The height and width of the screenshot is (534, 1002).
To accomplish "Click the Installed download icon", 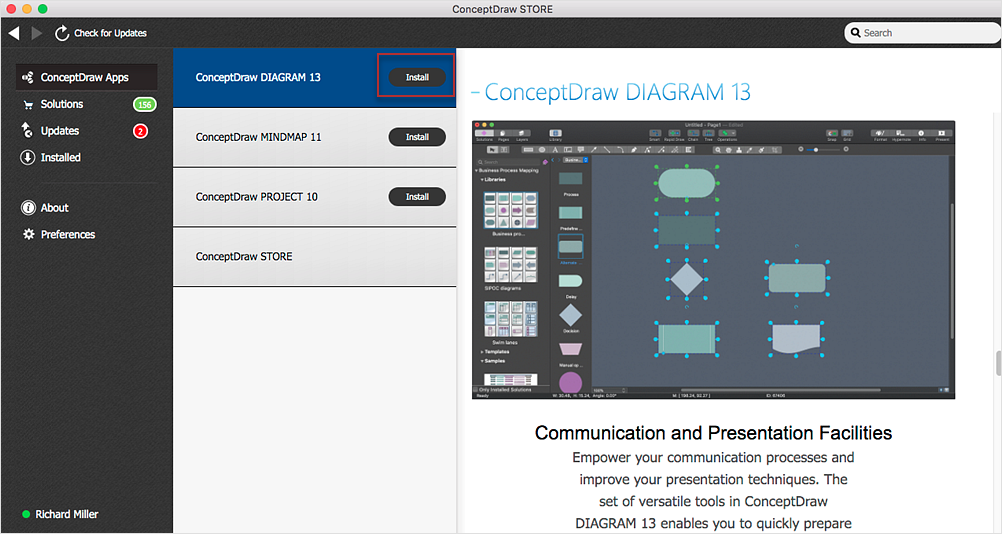I will [x=27, y=157].
